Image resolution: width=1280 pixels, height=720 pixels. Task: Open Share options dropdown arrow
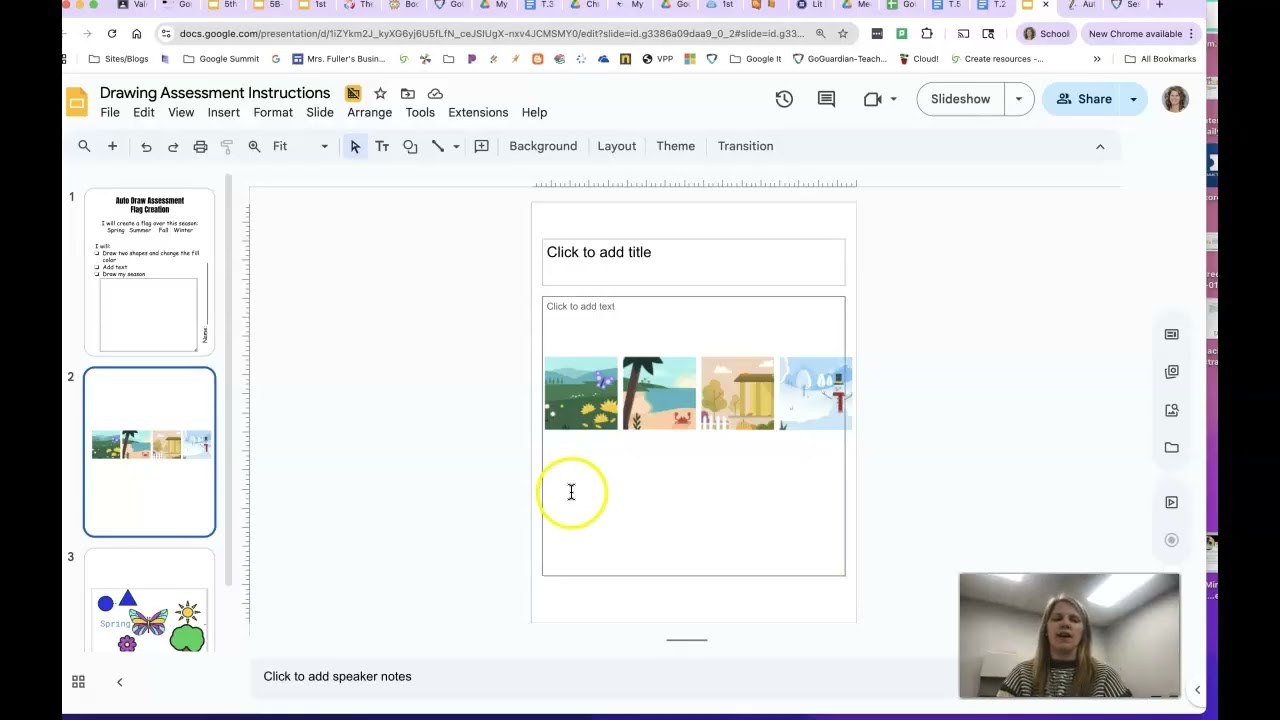(x=1133, y=99)
